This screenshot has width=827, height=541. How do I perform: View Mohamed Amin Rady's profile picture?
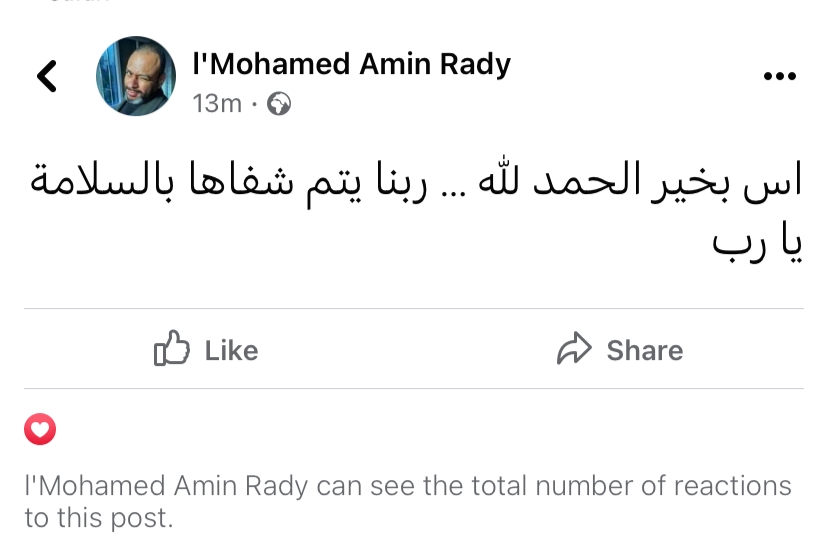136,76
